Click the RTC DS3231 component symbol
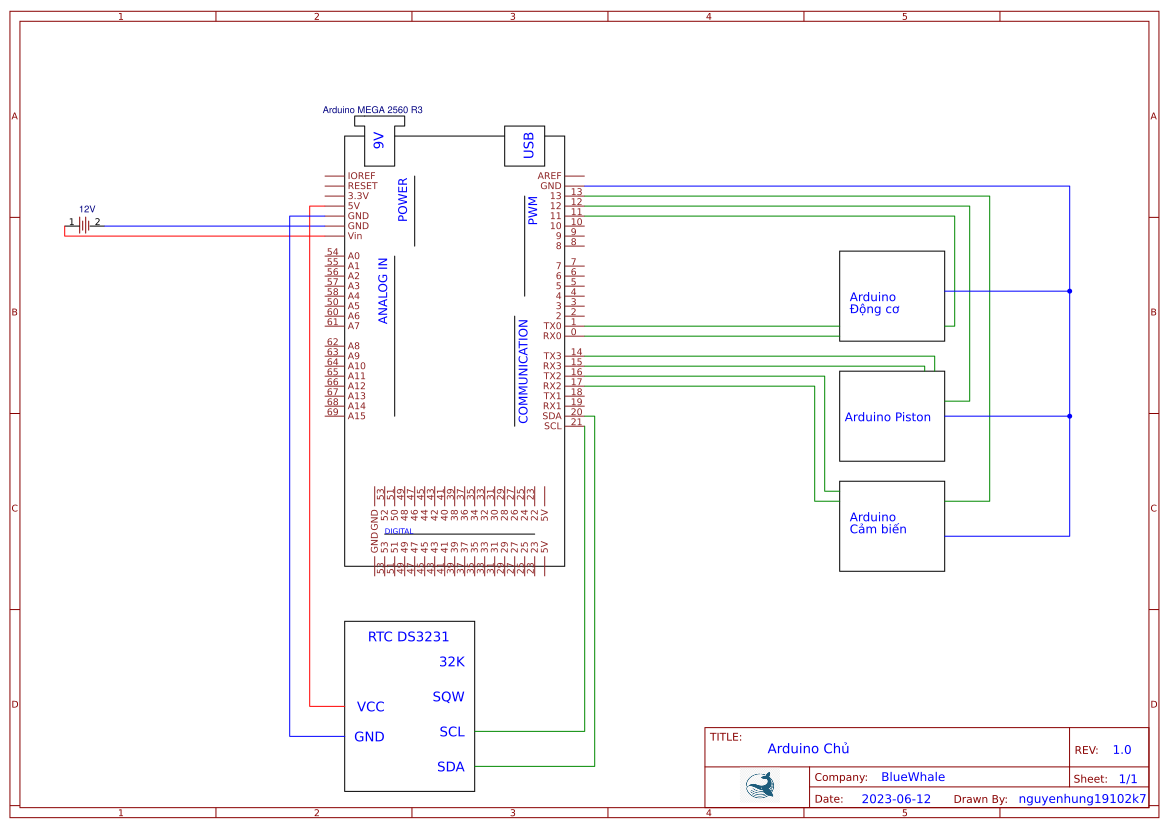1169x828 pixels. [x=410, y=705]
